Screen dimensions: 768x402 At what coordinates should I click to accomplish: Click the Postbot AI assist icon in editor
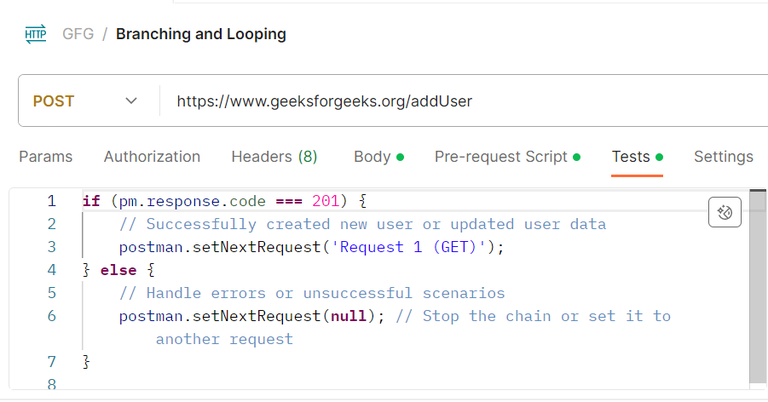pyautogui.click(x=724, y=212)
